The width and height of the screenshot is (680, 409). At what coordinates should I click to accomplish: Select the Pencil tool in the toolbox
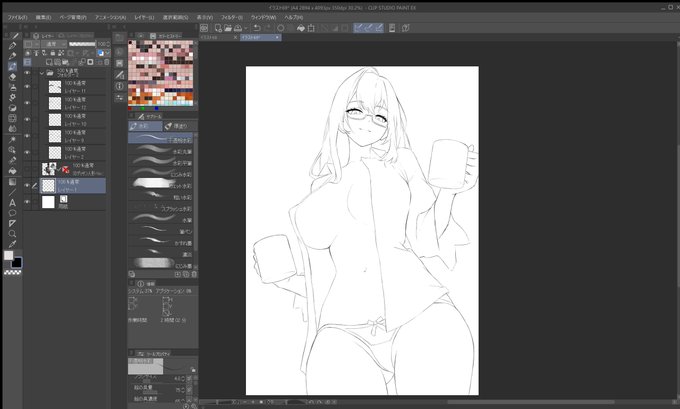click(13, 56)
